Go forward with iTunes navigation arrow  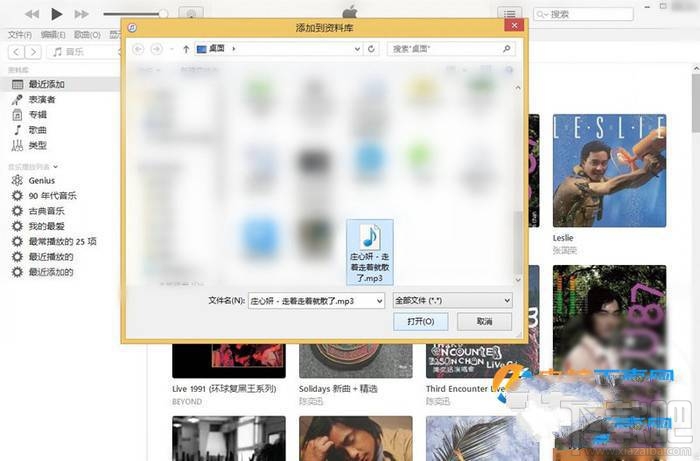(33, 52)
